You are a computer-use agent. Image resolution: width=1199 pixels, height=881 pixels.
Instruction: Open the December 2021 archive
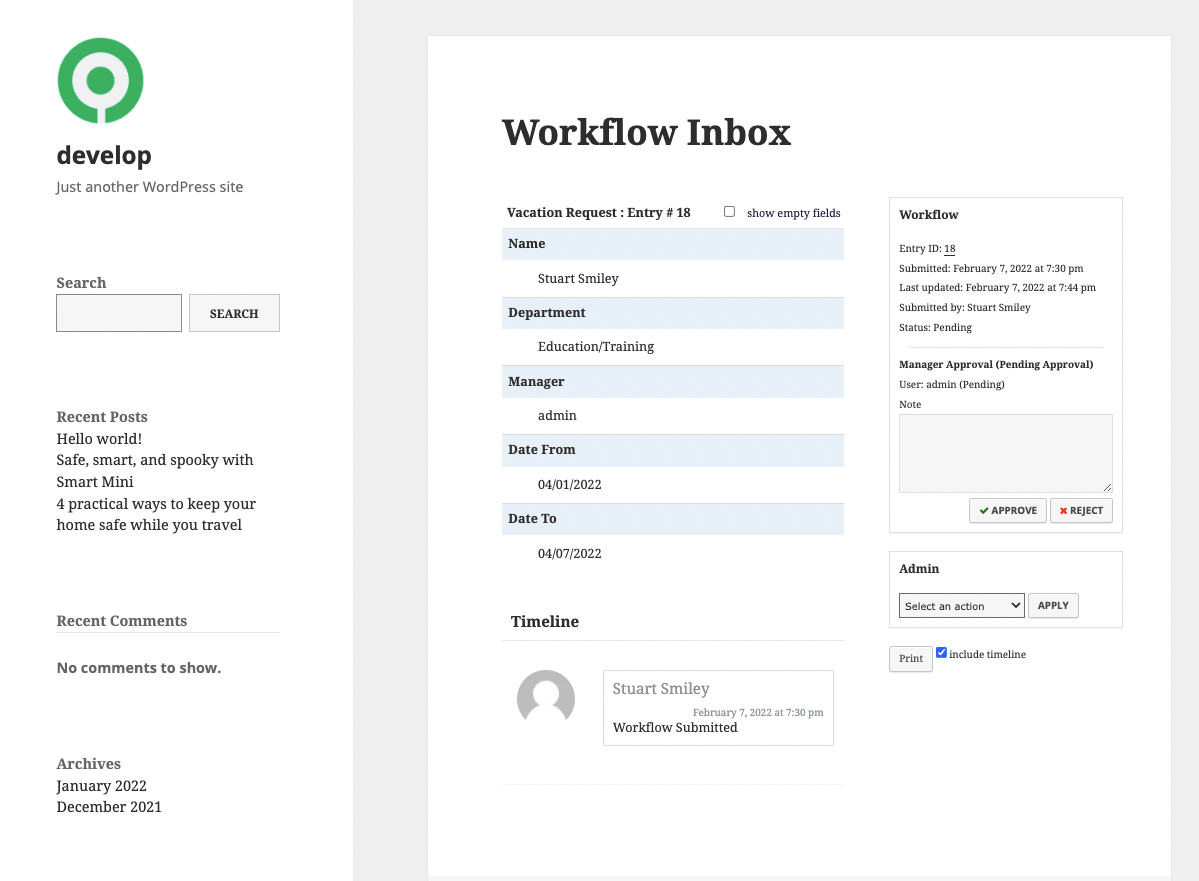point(108,807)
